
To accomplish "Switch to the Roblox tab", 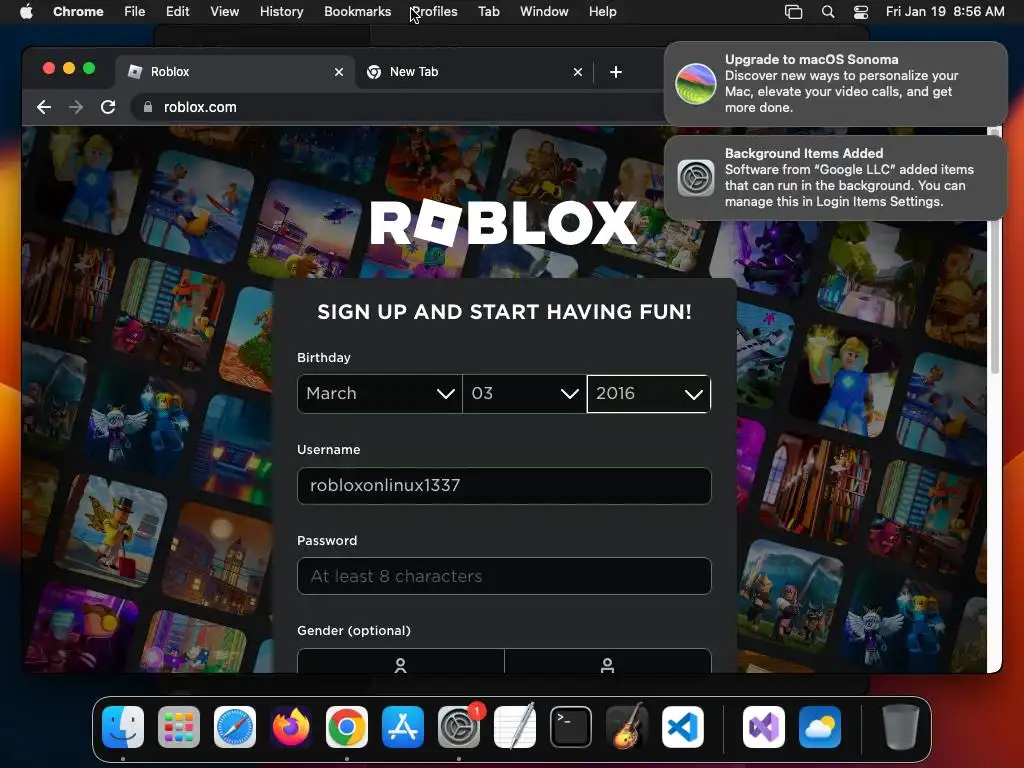I will [x=235, y=72].
